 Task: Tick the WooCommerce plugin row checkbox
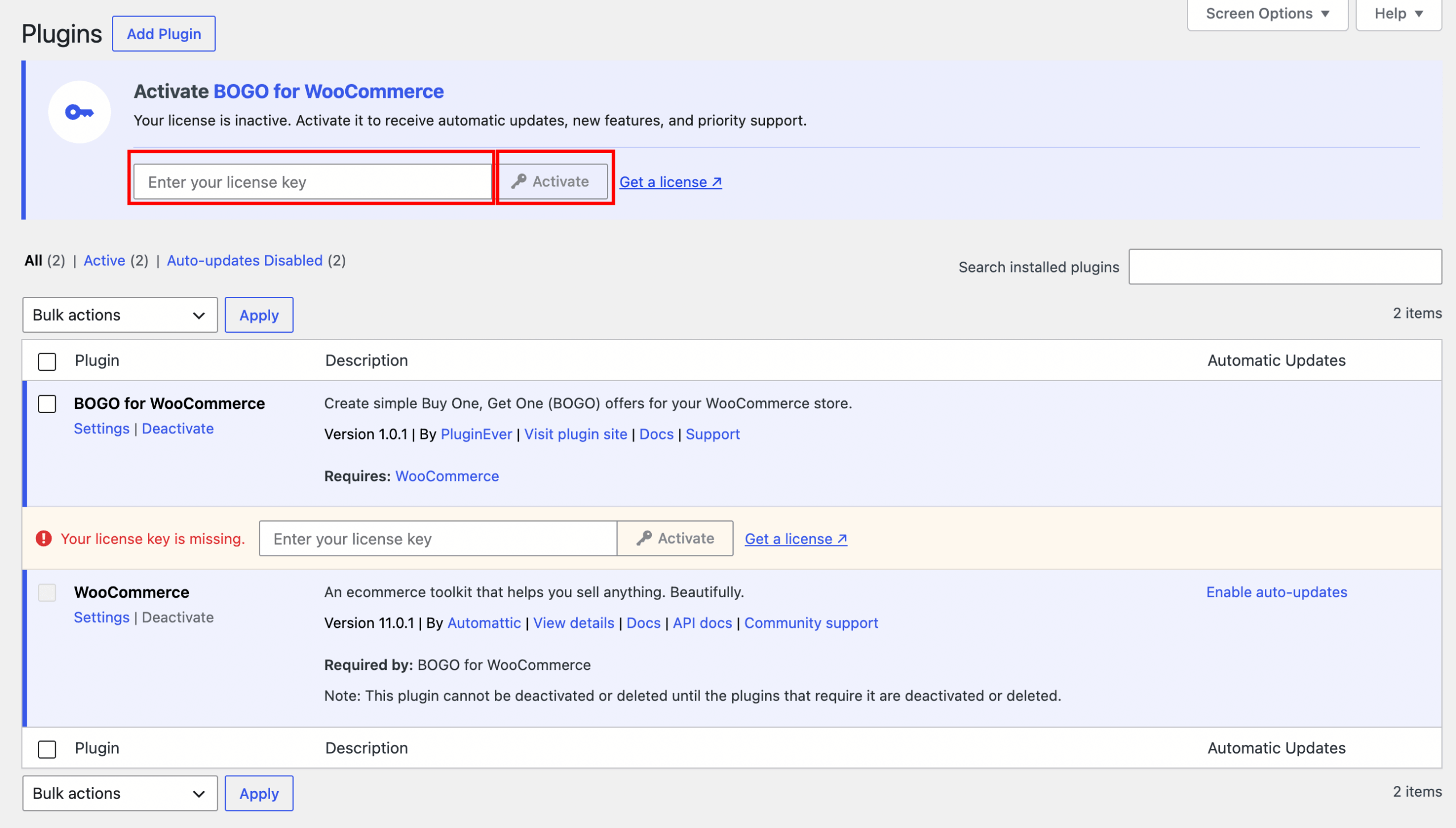(47, 593)
